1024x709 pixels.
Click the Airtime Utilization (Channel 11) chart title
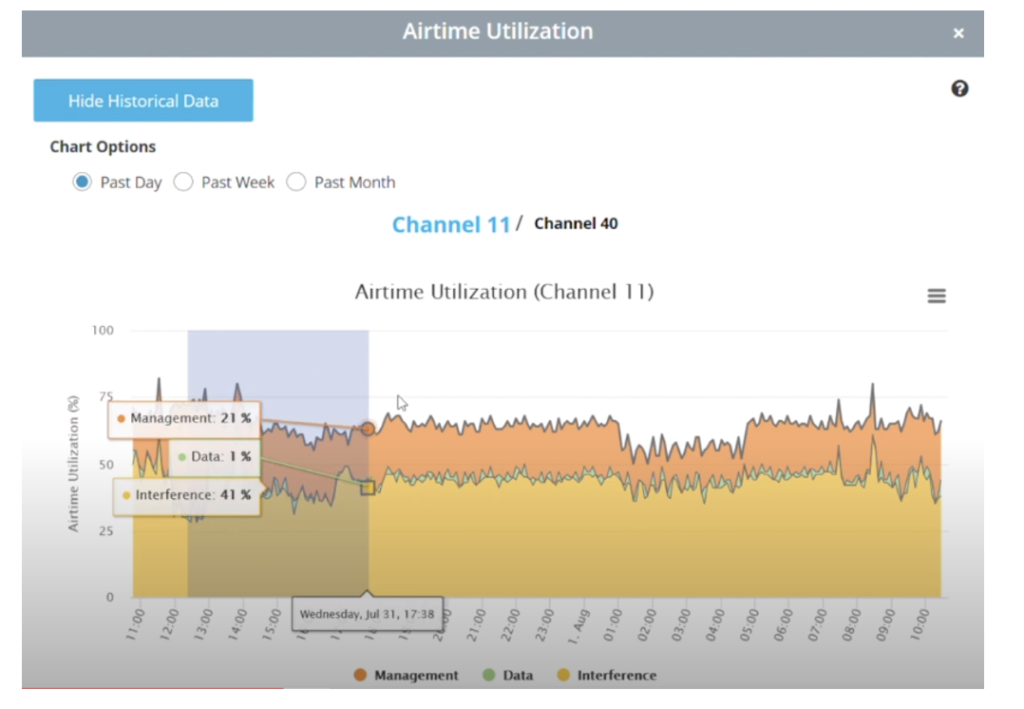click(x=504, y=292)
